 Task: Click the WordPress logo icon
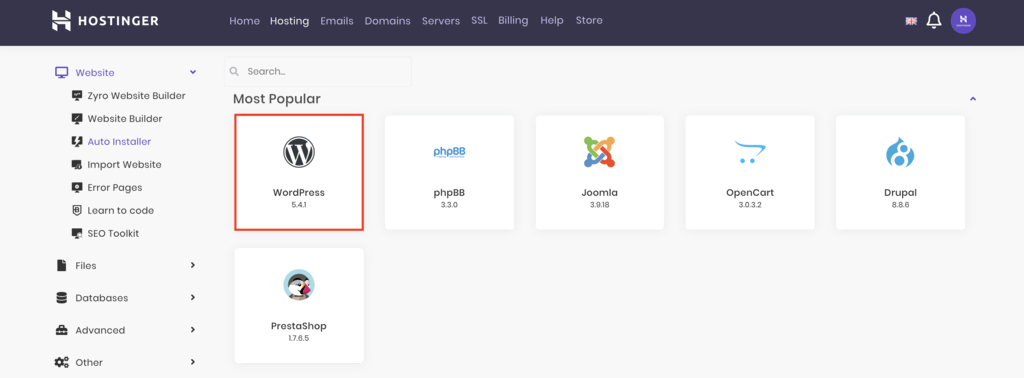(299, 152)
